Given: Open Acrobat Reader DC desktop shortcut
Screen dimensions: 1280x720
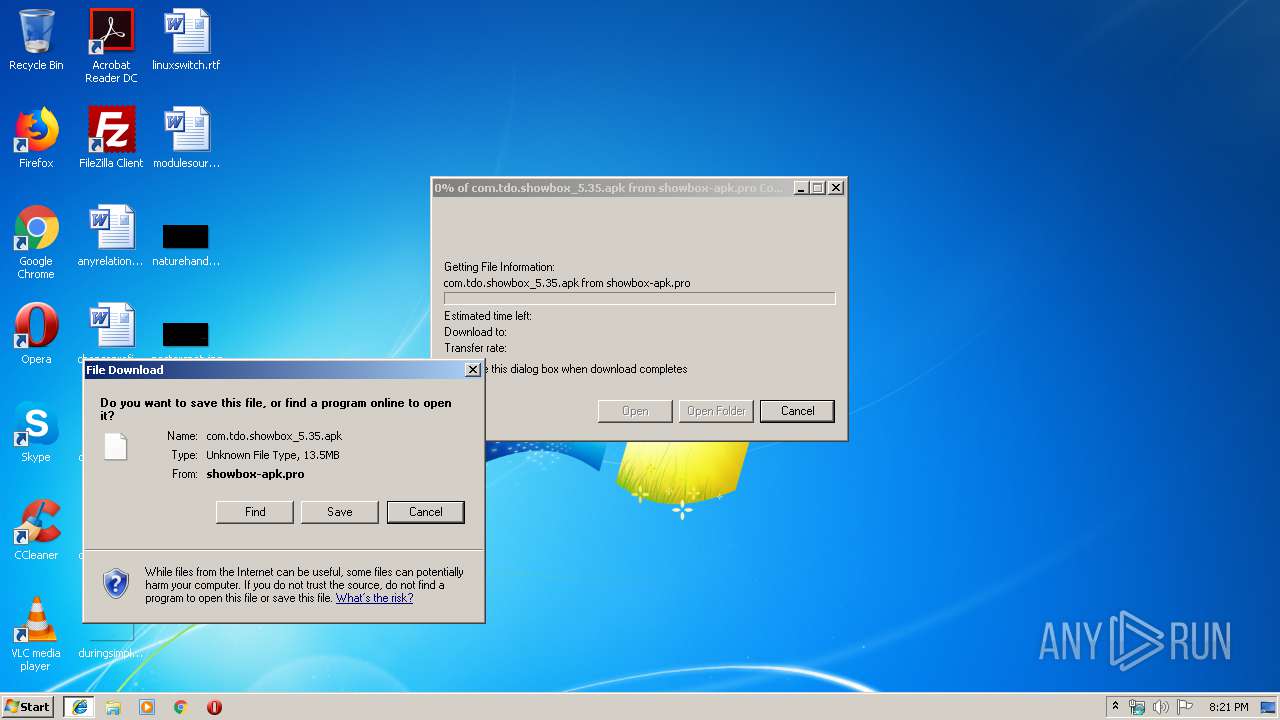Looking at the screenshot, I should point(111,46).
